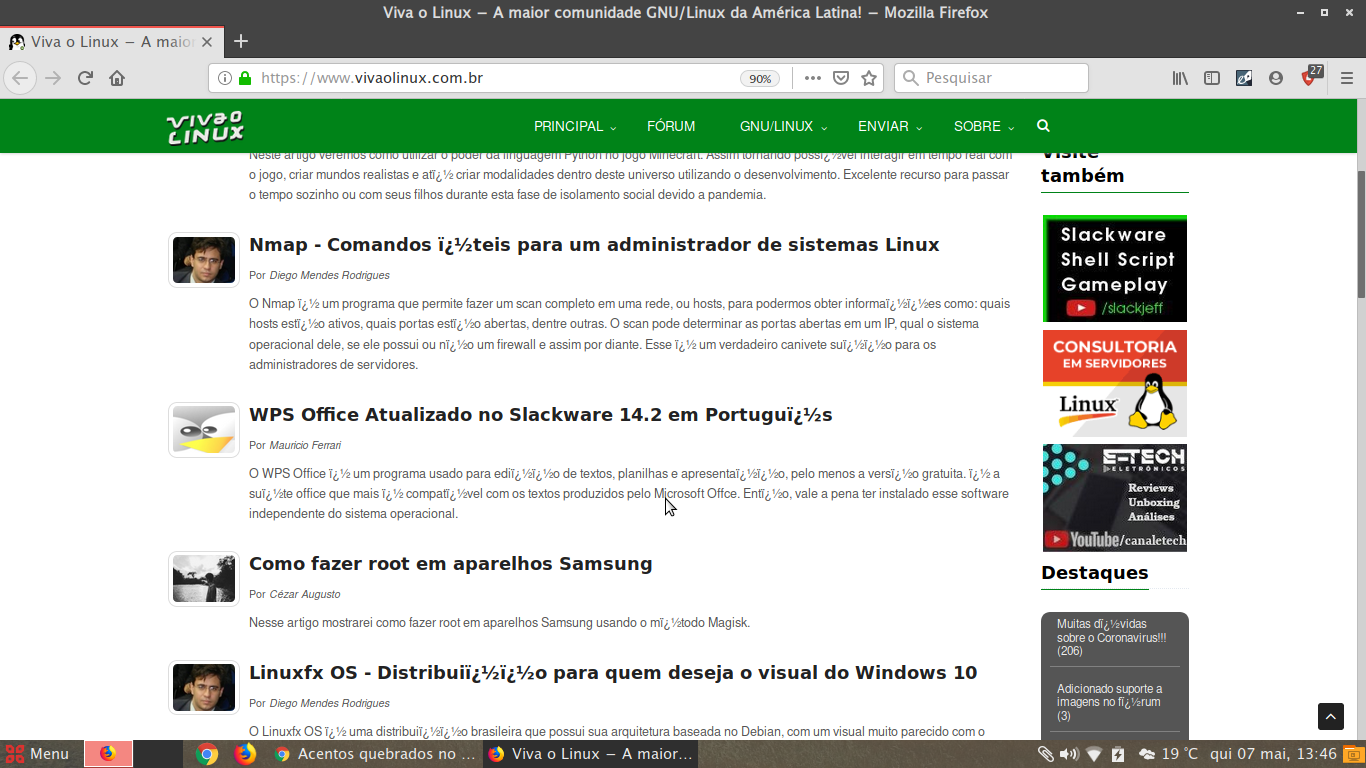Open a new browser tab

click(x=240, y=41)
